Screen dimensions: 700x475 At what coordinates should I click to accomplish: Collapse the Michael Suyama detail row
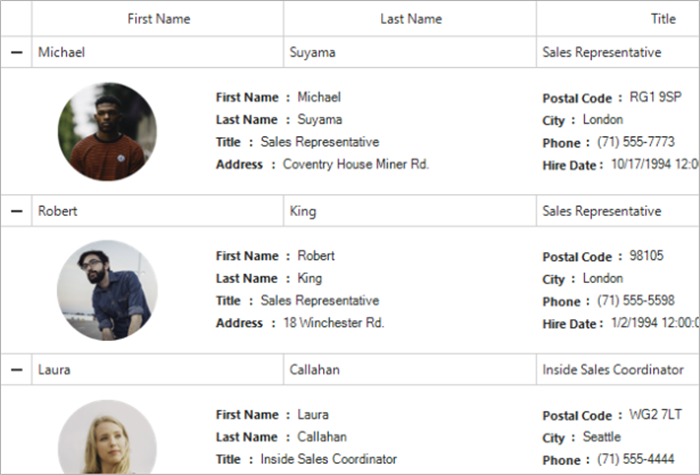(16, 53)
